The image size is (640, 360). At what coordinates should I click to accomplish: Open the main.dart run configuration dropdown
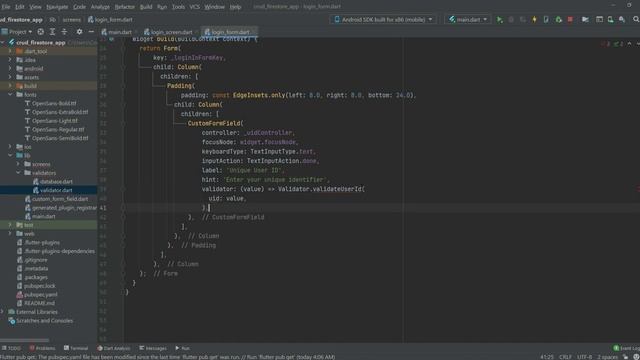coord(468,20)
